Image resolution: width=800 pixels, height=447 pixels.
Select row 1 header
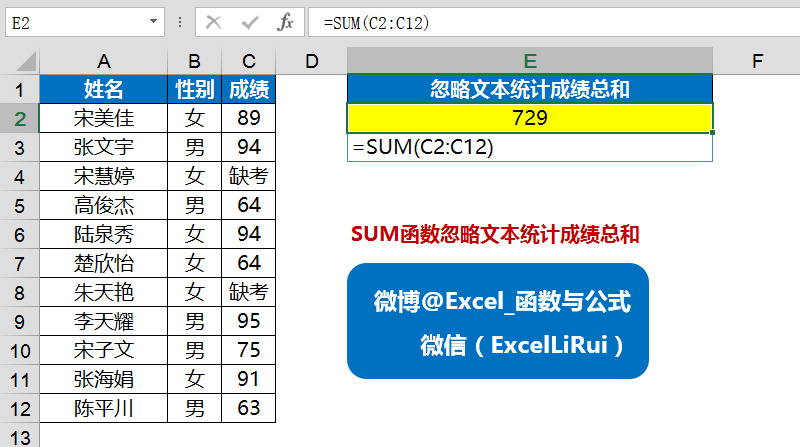pyautogui.click(x=19, y=90)
